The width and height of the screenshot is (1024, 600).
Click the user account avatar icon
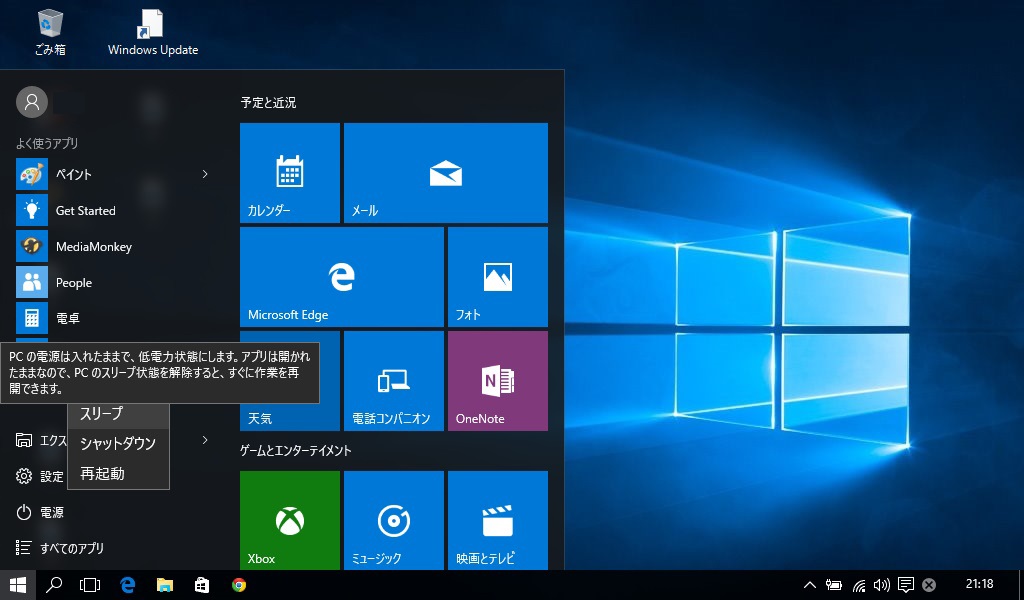point(32,103)
